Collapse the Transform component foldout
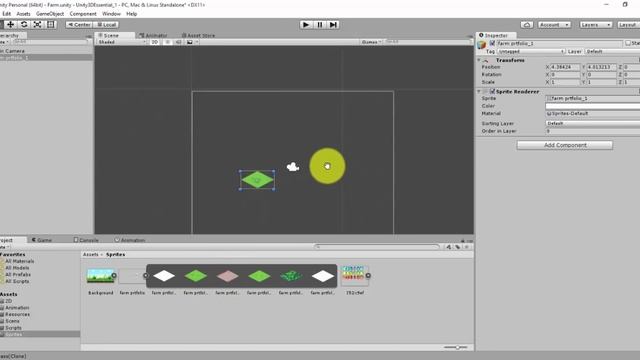The image size is (640, 360). pos(479,60)
